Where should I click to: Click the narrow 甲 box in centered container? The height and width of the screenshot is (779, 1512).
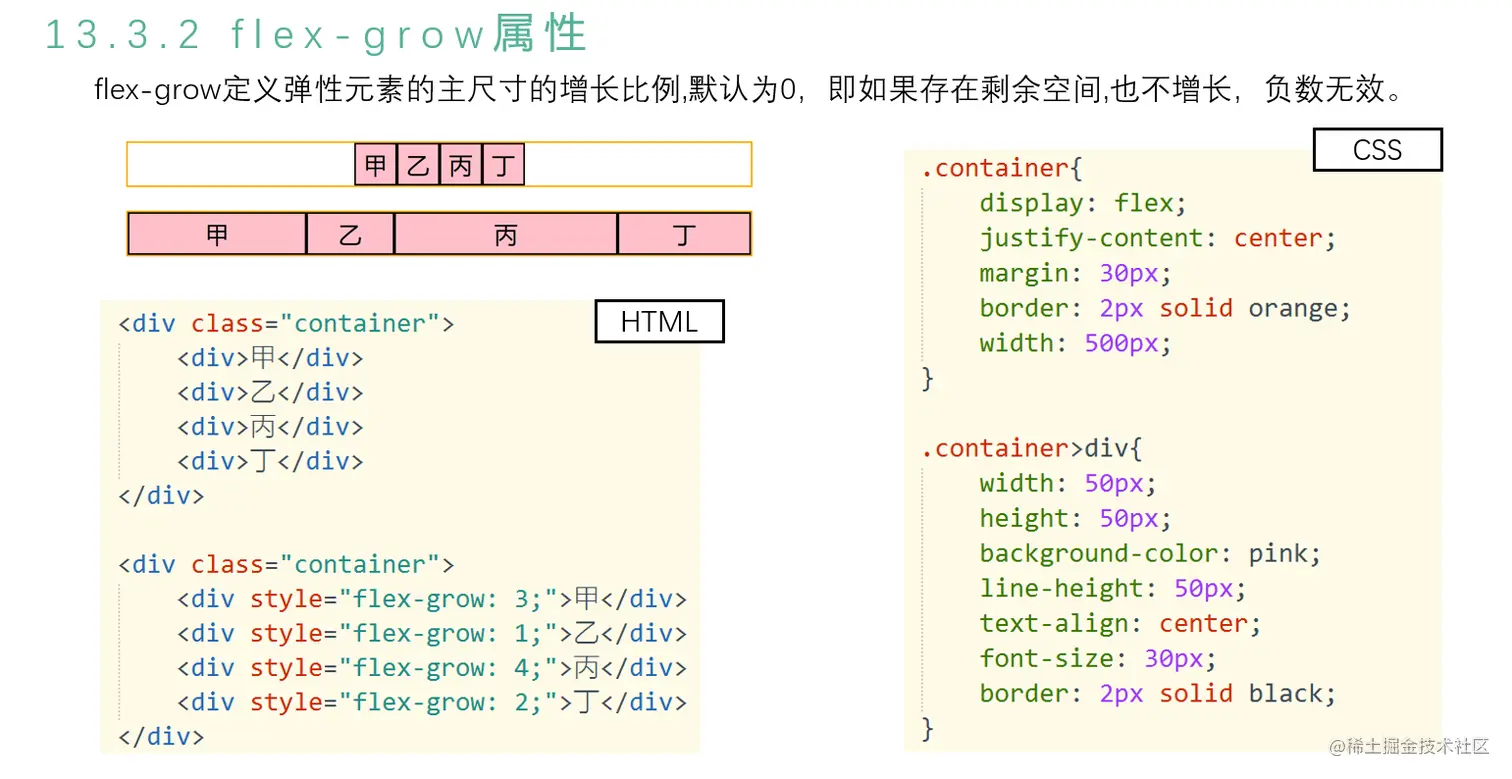click(376, 165)
